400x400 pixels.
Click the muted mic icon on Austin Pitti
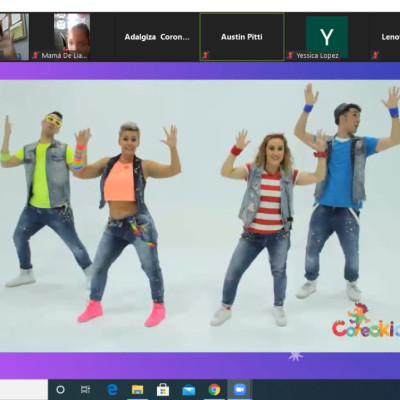pos(205,55)
